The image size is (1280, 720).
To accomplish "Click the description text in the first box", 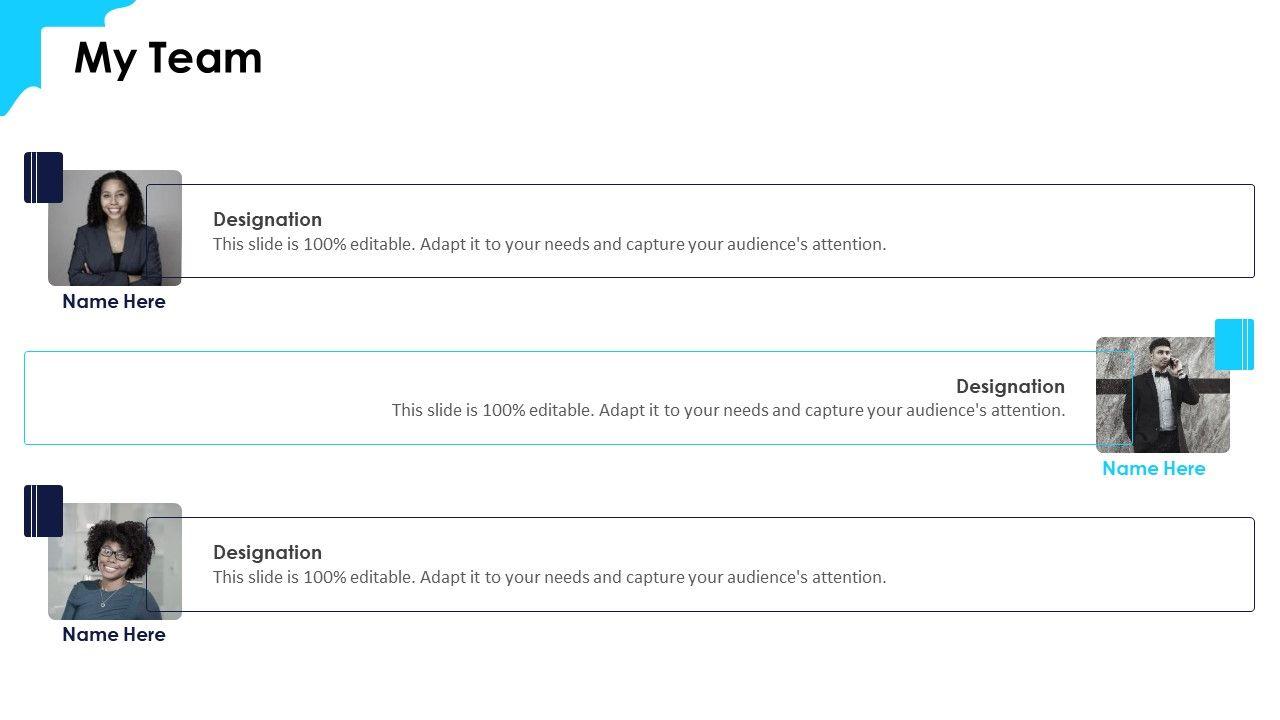I will 549,244.
